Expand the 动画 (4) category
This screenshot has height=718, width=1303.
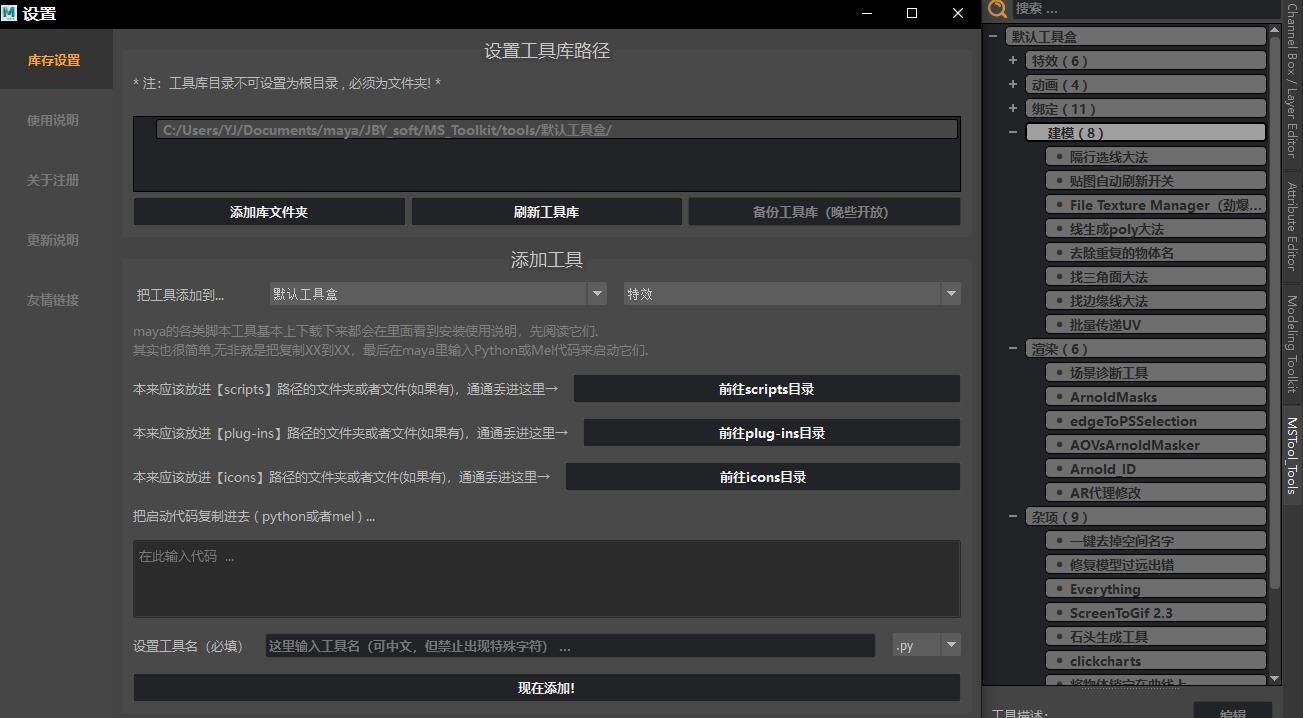coord(1013,85)
